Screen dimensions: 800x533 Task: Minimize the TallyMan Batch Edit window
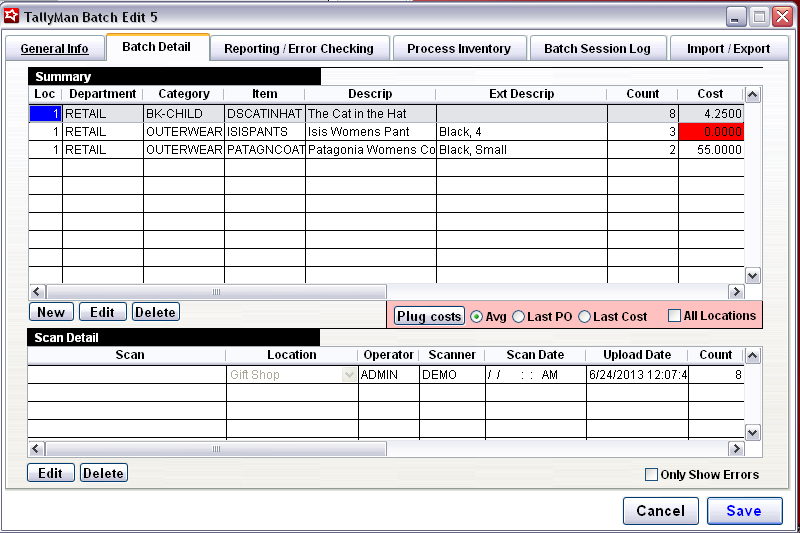coord(735,17)
